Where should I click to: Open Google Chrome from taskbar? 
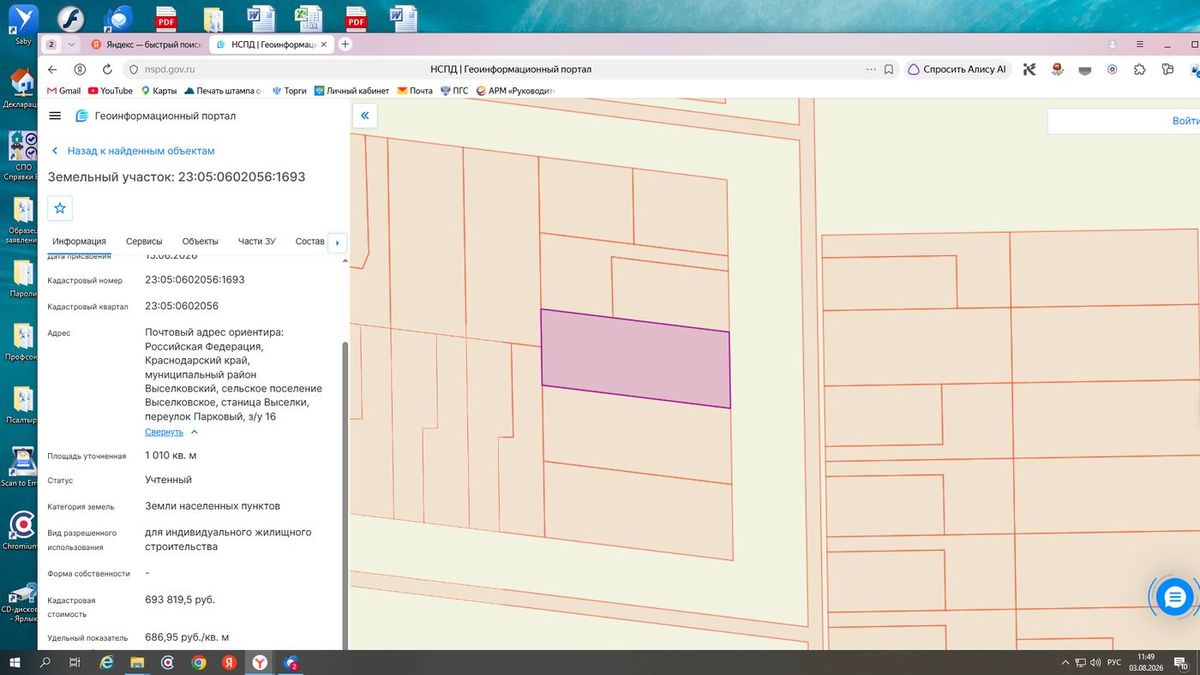[198, 662]
